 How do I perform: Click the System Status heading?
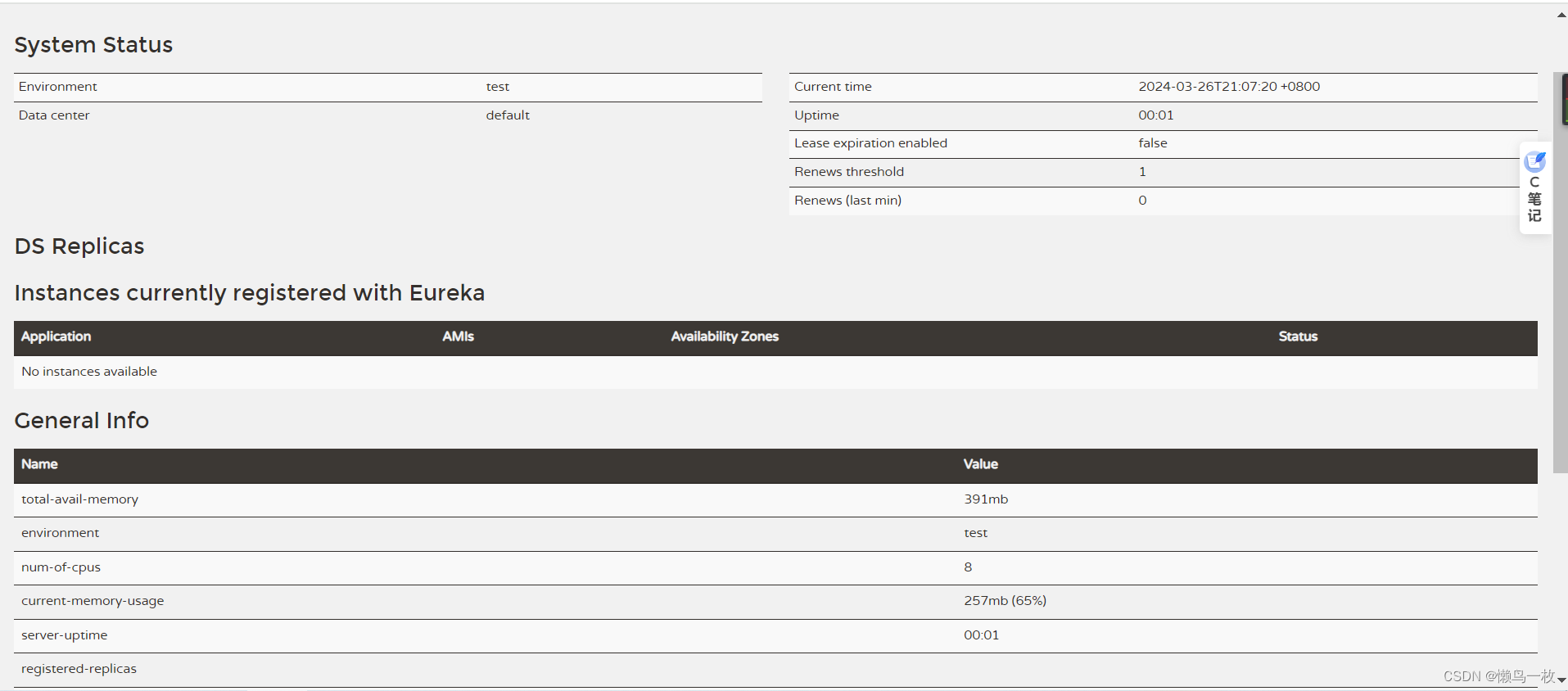click(x=93, y=45)
